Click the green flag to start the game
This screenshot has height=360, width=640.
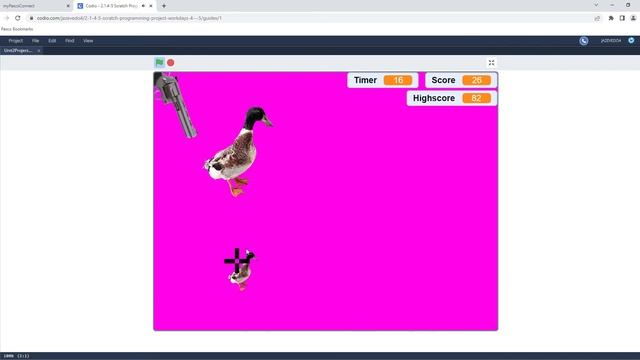(159, 62)
